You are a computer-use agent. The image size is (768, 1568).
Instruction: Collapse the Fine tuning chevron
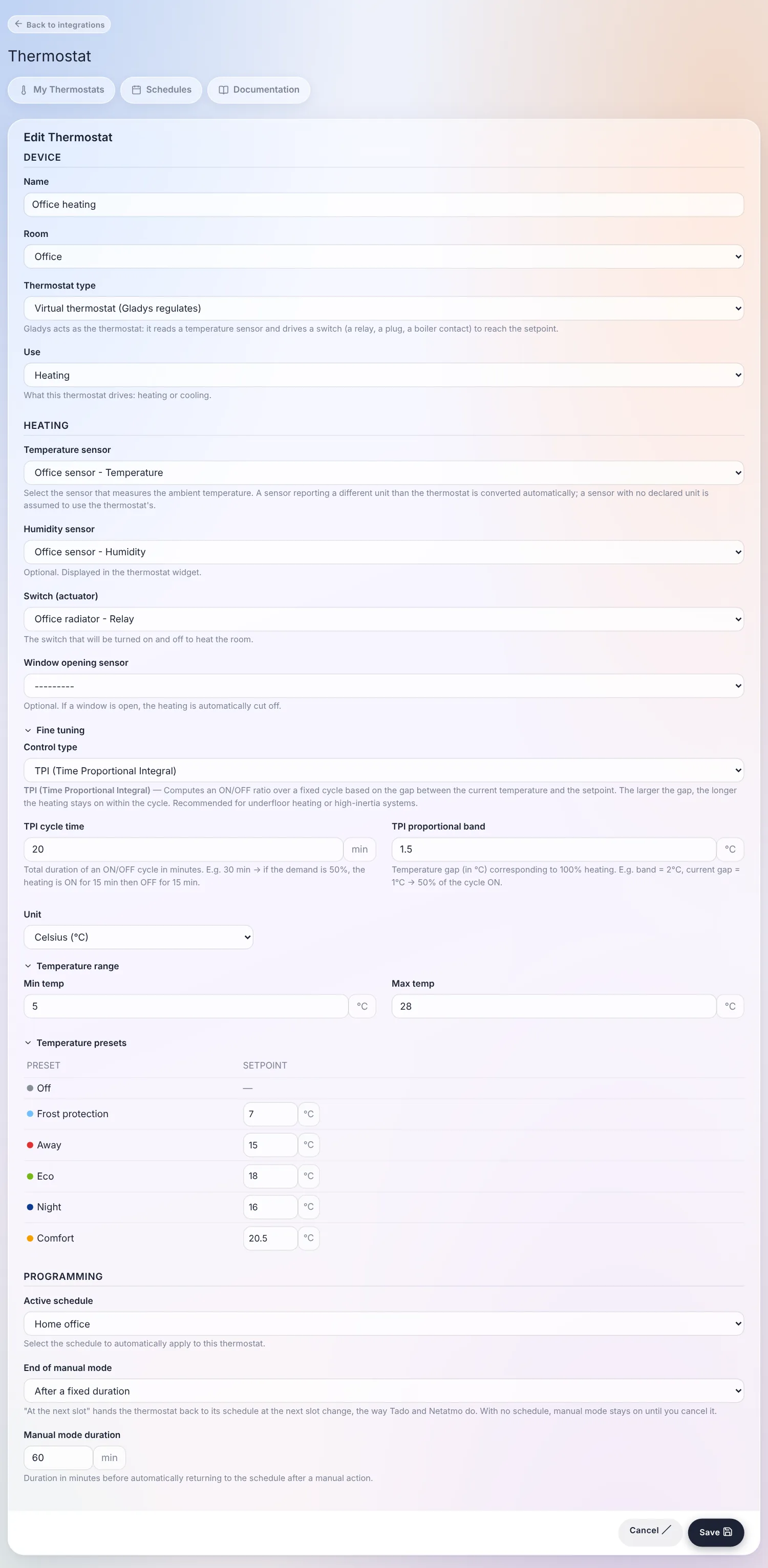[x=28, y=730]
